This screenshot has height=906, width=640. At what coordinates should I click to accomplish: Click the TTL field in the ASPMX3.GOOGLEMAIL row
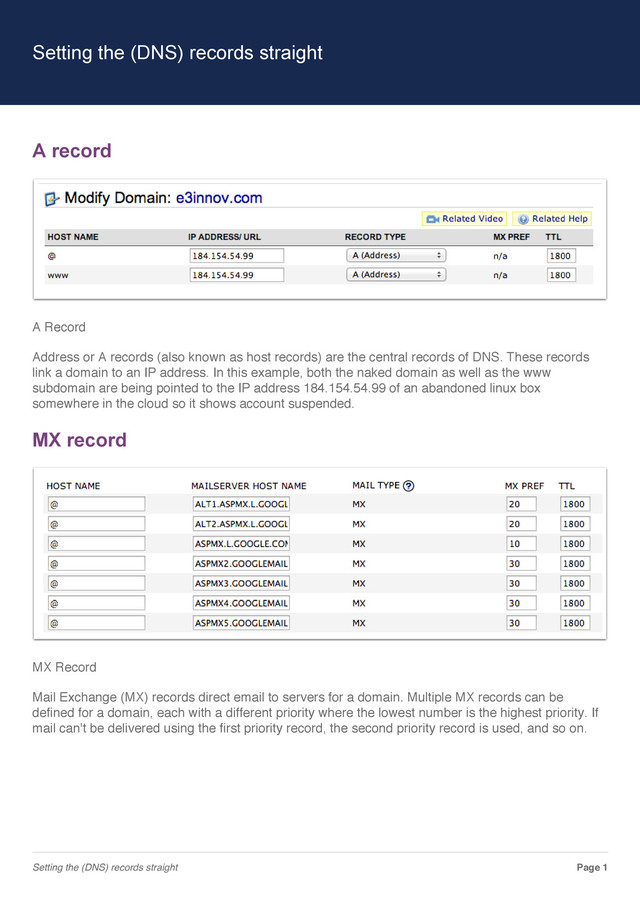pyautogui.click(x=575, y=584)
